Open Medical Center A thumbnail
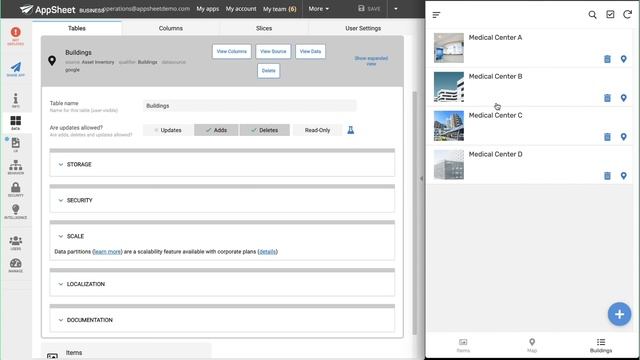This screenshot has width=640, height=360. [449, 48]
